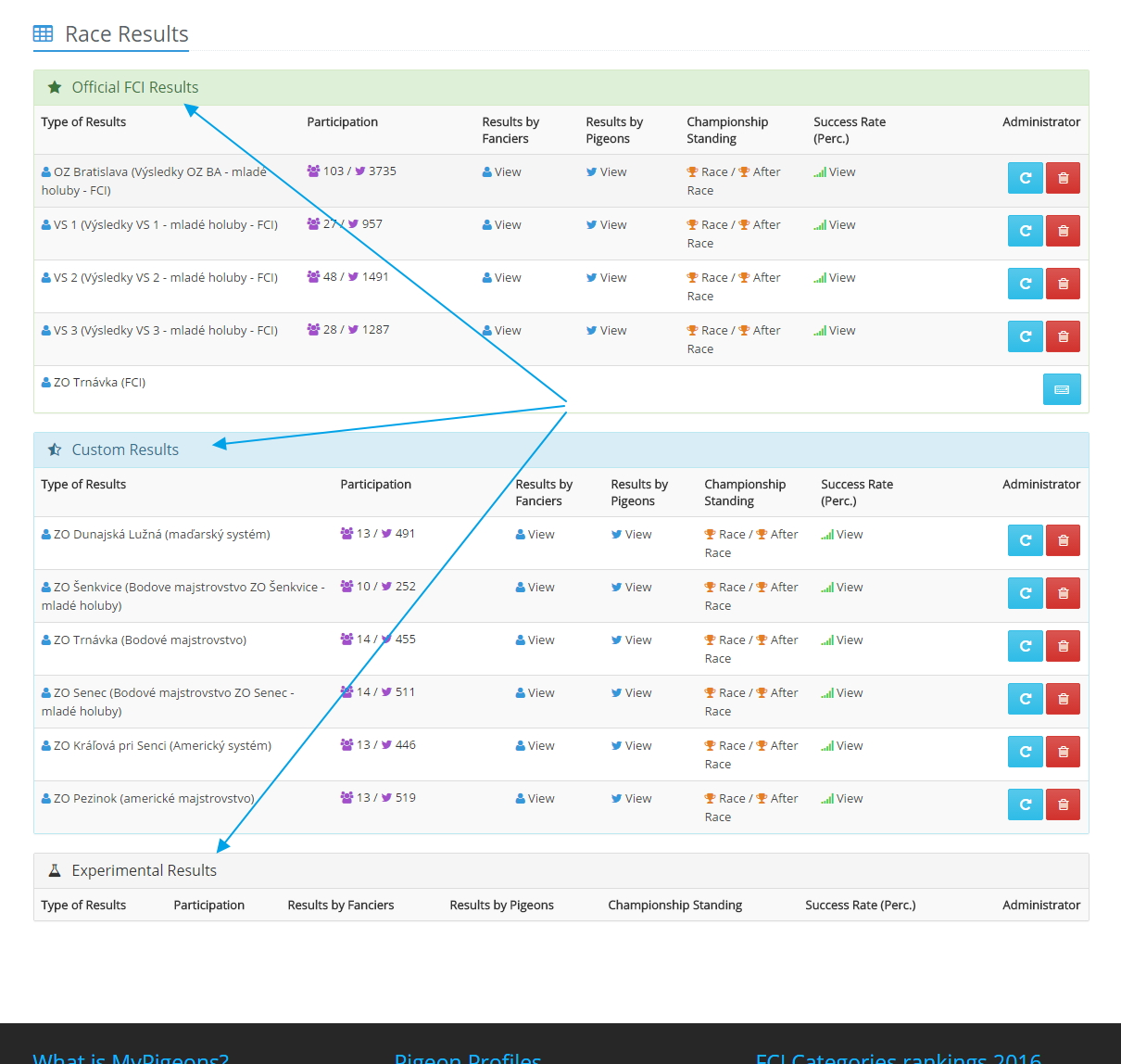Image resolution: width=1121 pixels, height=1064 pixels.
Task: Click the blue keyboard icon for ZO Trnávka (FCI)
Action: tap(1062, 389)
